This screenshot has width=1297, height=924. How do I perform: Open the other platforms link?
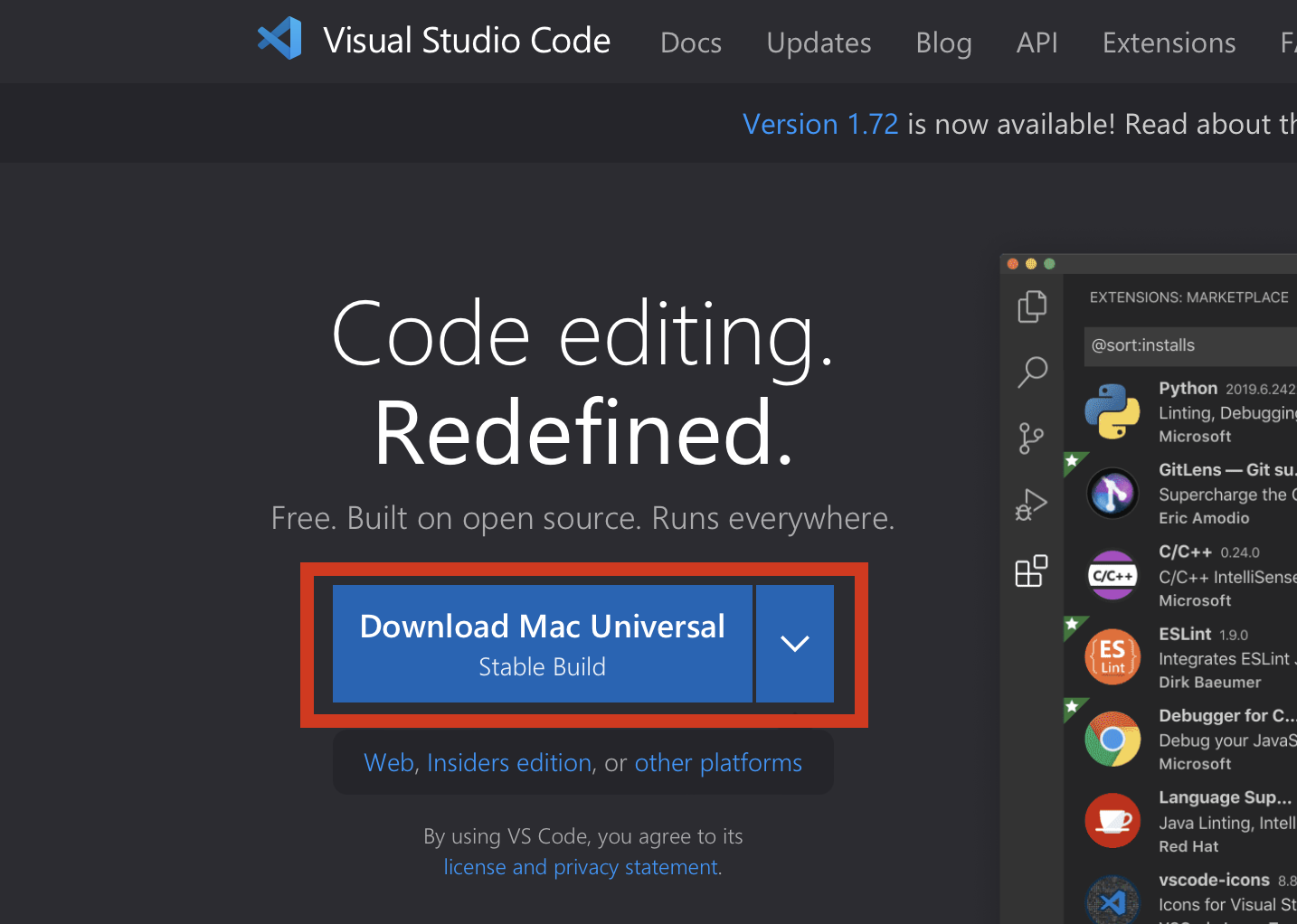pos(718,763)
